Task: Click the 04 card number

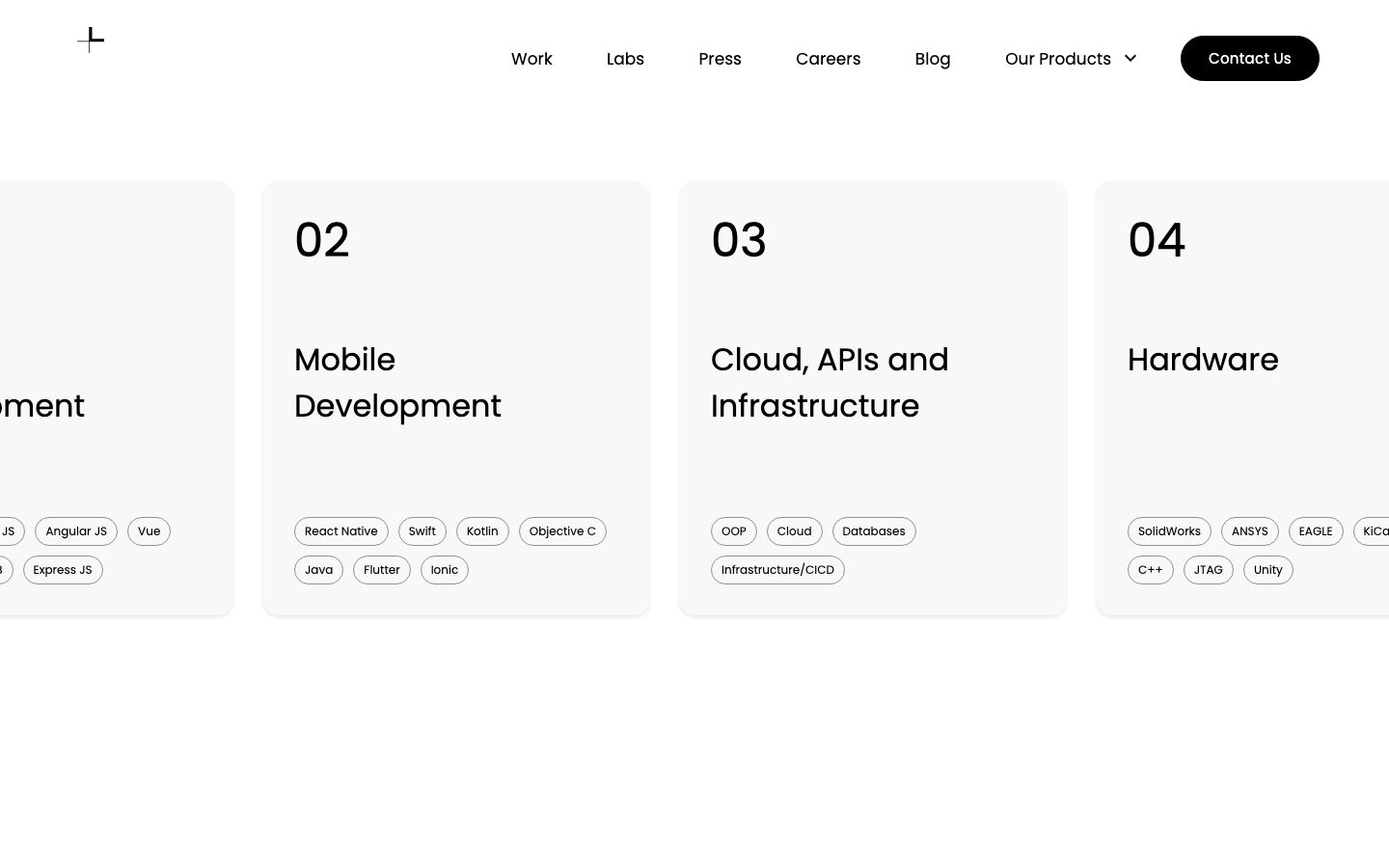Action: 1157,240
